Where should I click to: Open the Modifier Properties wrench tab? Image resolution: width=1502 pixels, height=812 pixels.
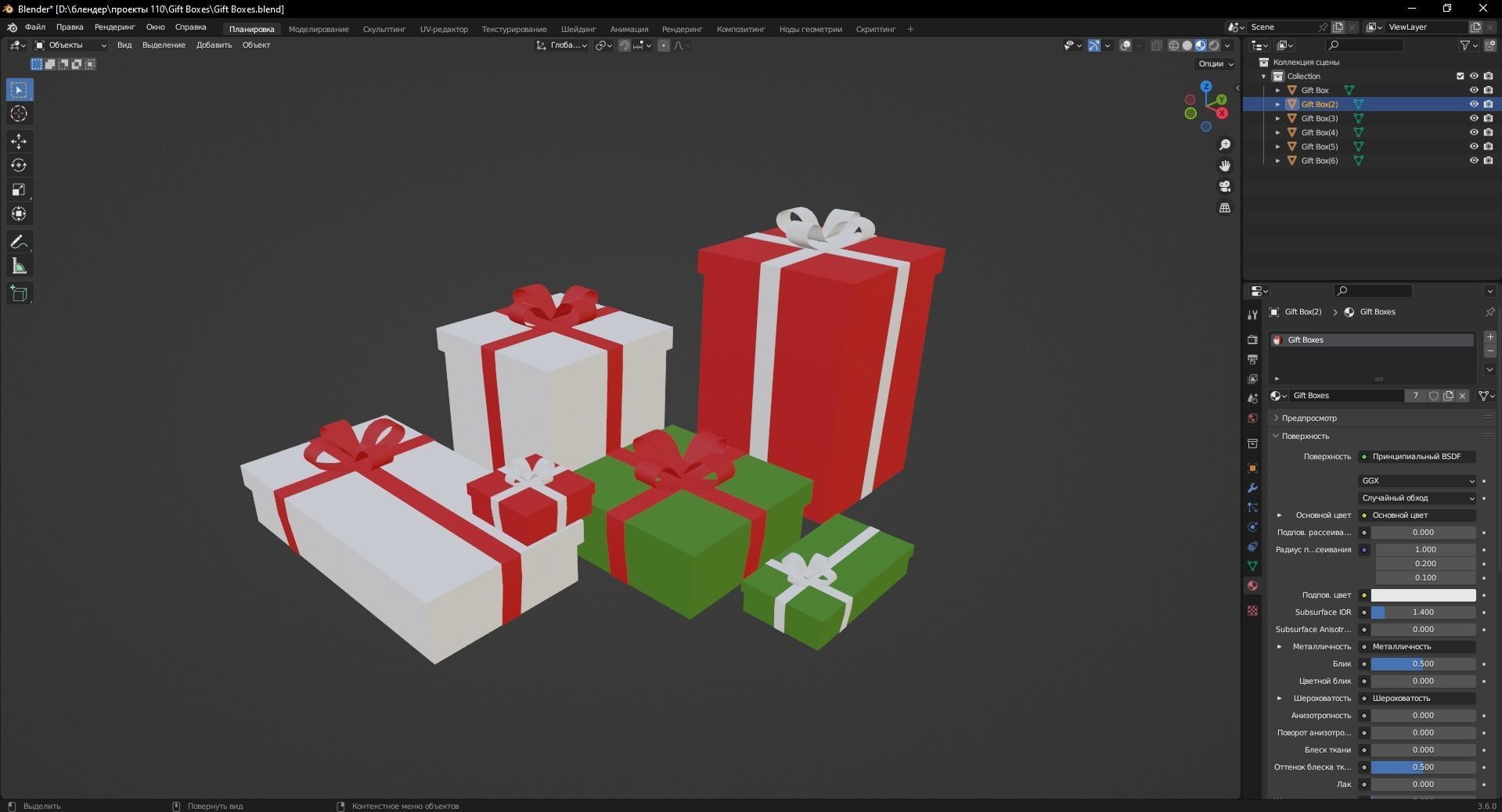coord(1252,488)
